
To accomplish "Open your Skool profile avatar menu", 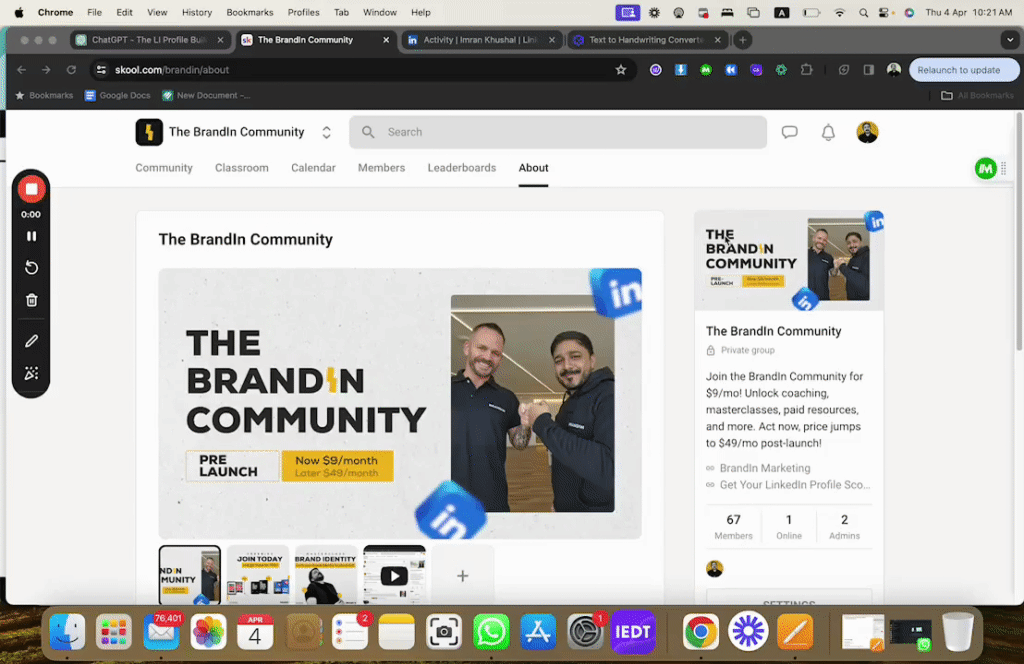I will 866,131.
